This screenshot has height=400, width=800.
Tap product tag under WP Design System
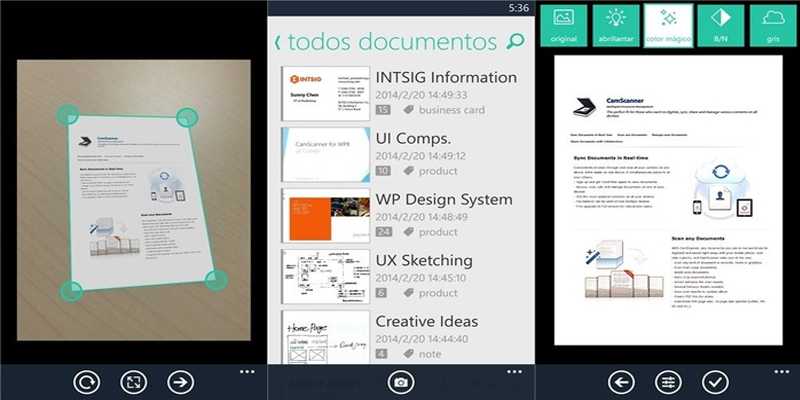pos(430,232)
